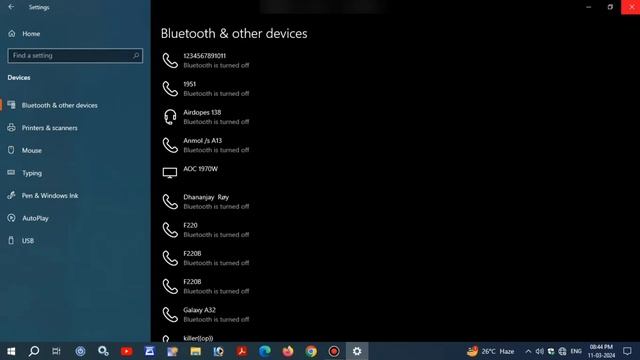Viewport: 640px width, 360px height.
Task: Click the Settings gear on the taskbar
Action: click(357, 351)
